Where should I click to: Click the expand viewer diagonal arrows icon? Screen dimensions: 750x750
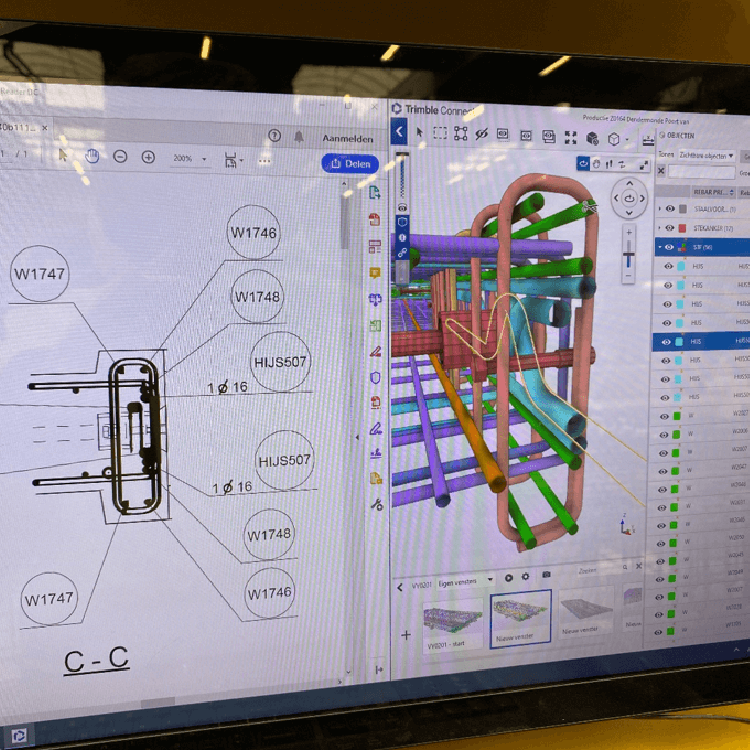[x=644, y=165]
